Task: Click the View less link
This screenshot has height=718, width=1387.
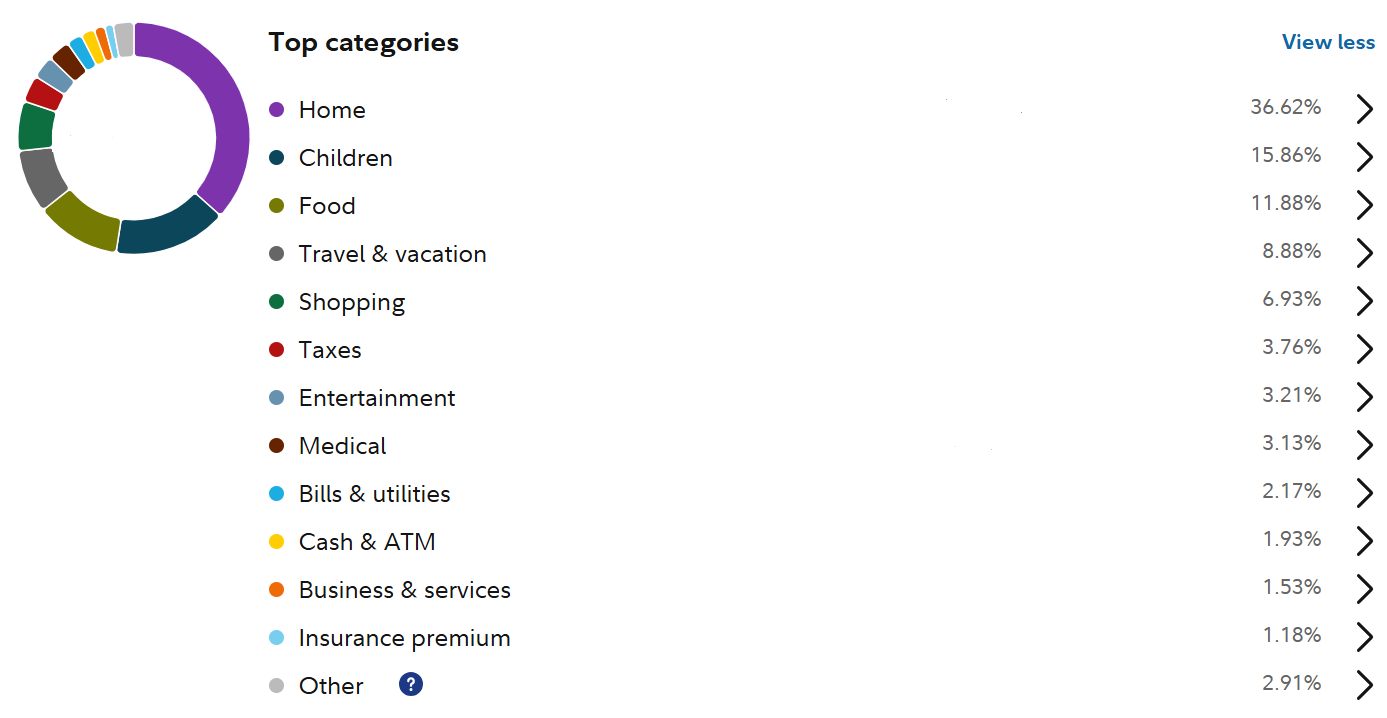Action: click(x=1328, y=42)
